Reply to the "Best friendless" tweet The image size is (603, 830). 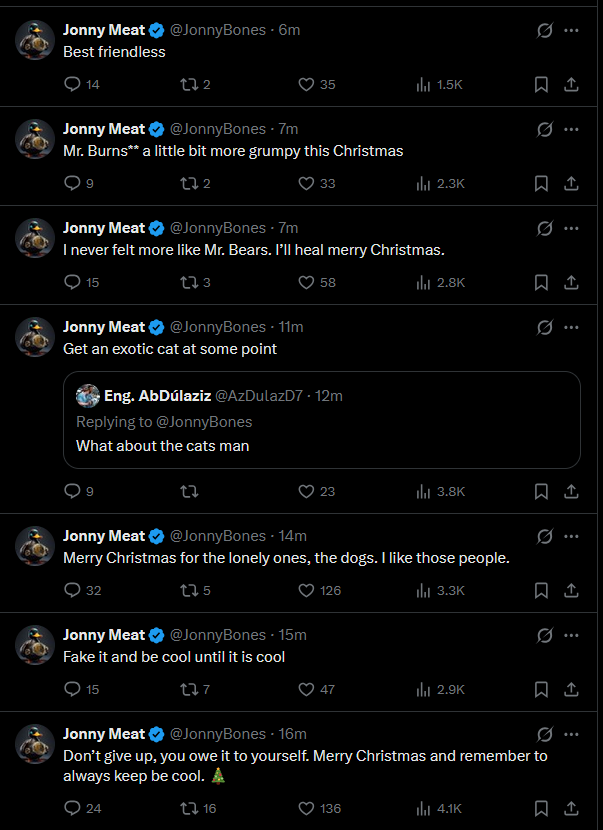(72, 85)
